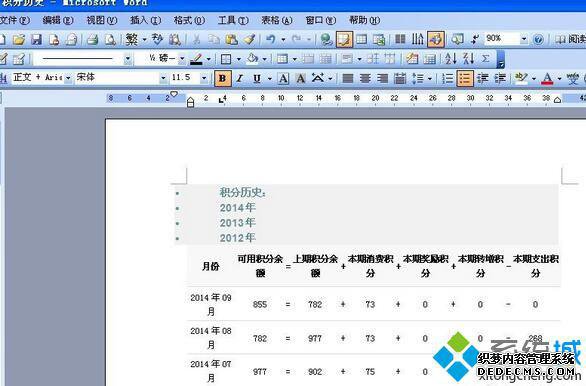Increase indent in the formatting toolbar
Image resolution: width=586 pixels, height=386 pixels.
pyautogui.click(x=500, y=78)
